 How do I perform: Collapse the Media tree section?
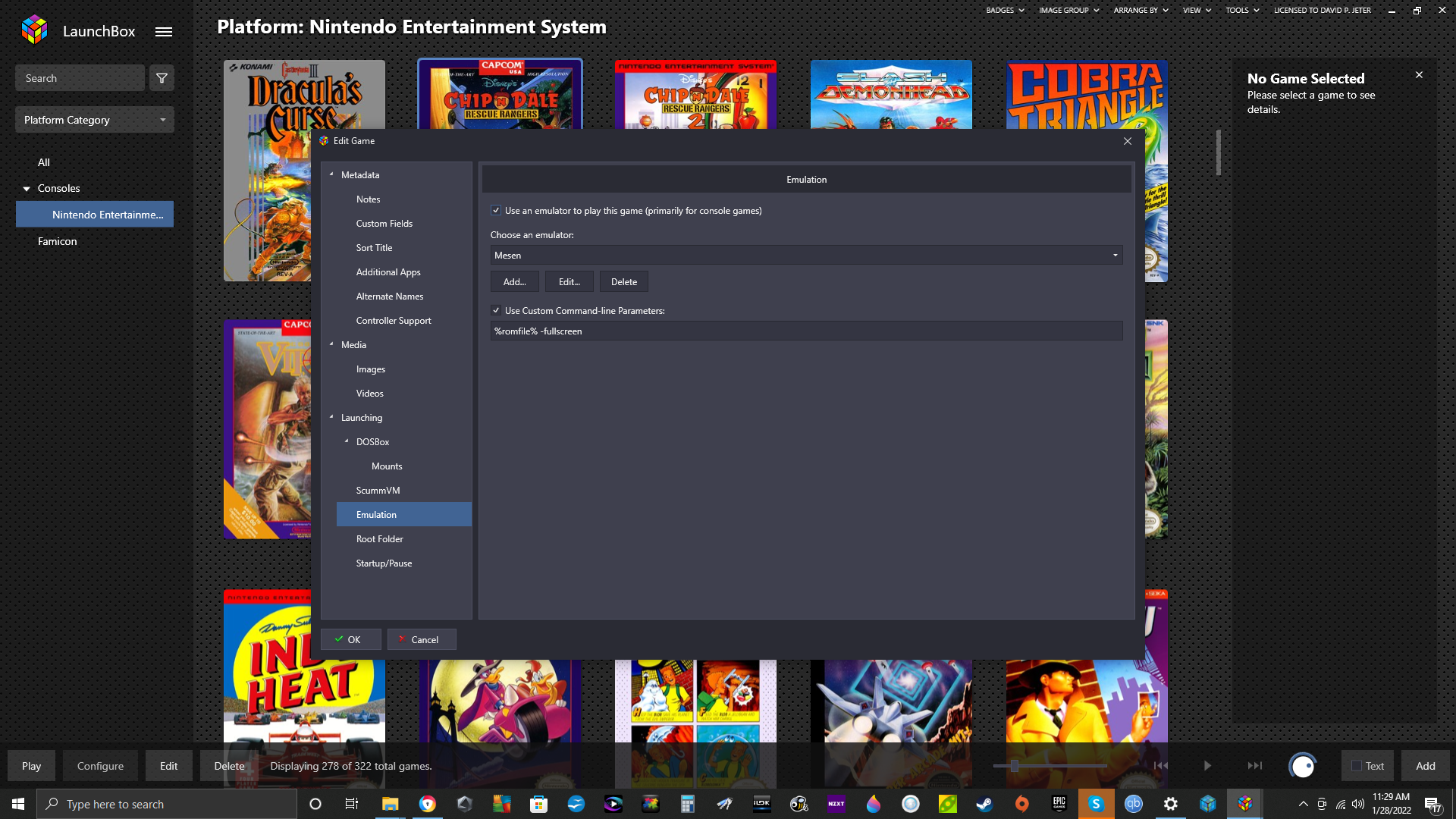pos(331,345)
